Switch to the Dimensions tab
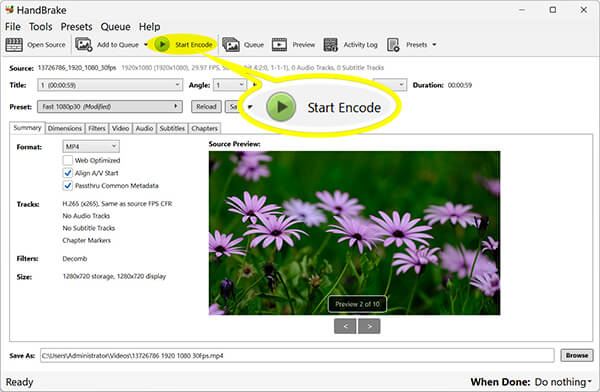This screenshot has width=600, height=392. (65, 128)
